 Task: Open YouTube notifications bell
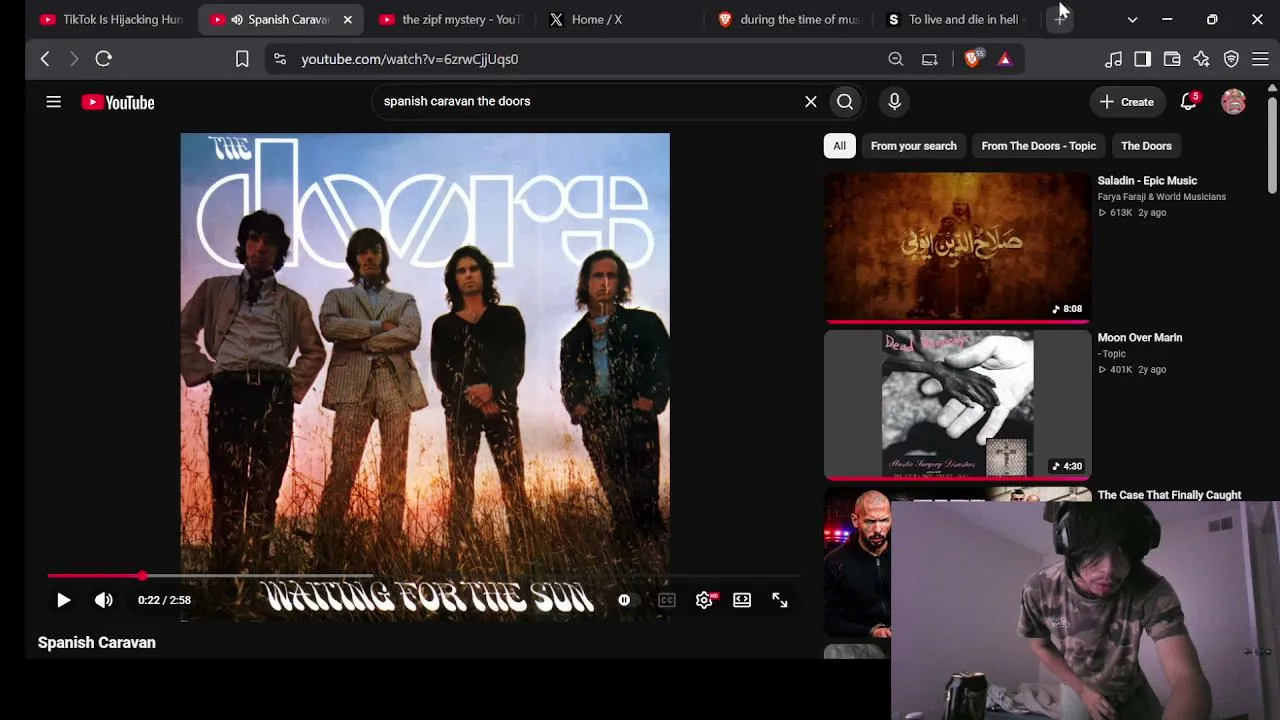tap(1189, 101)
